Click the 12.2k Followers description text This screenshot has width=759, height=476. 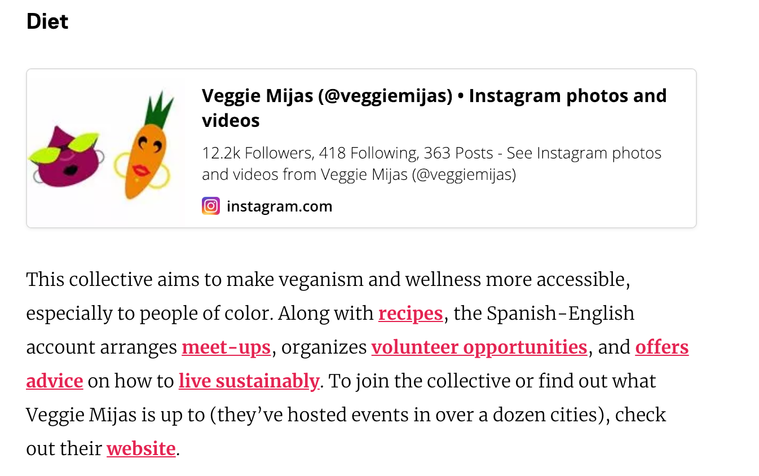431,164
